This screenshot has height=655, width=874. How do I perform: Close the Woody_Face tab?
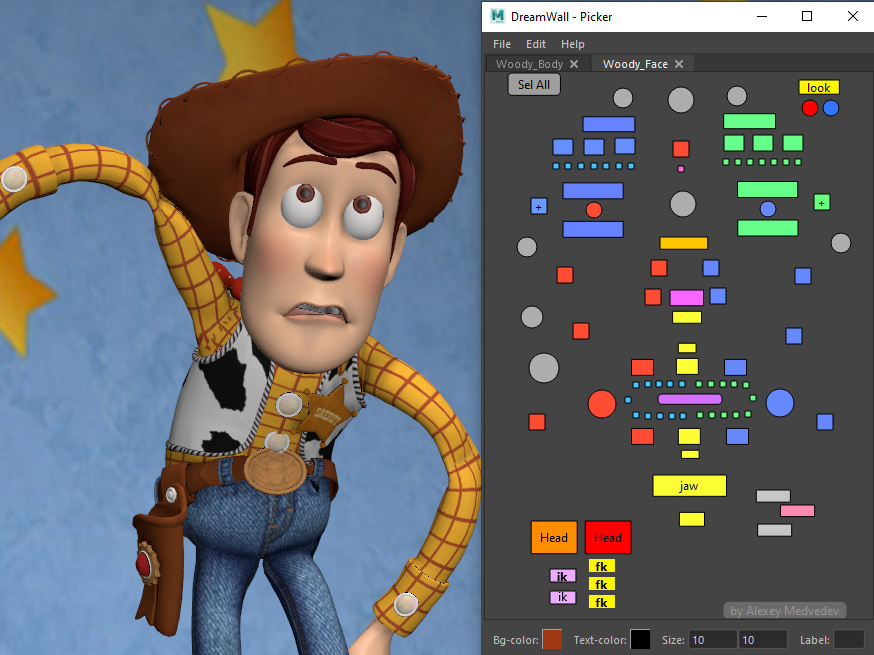[x=679, y=64]
